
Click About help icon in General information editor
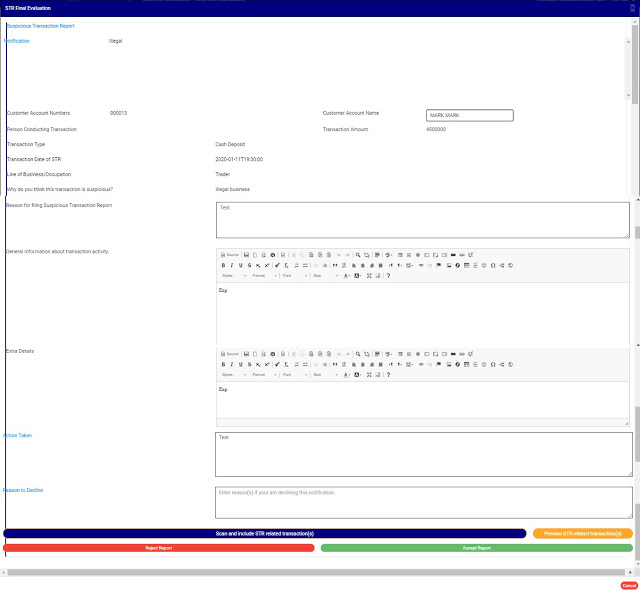(388, 275)
